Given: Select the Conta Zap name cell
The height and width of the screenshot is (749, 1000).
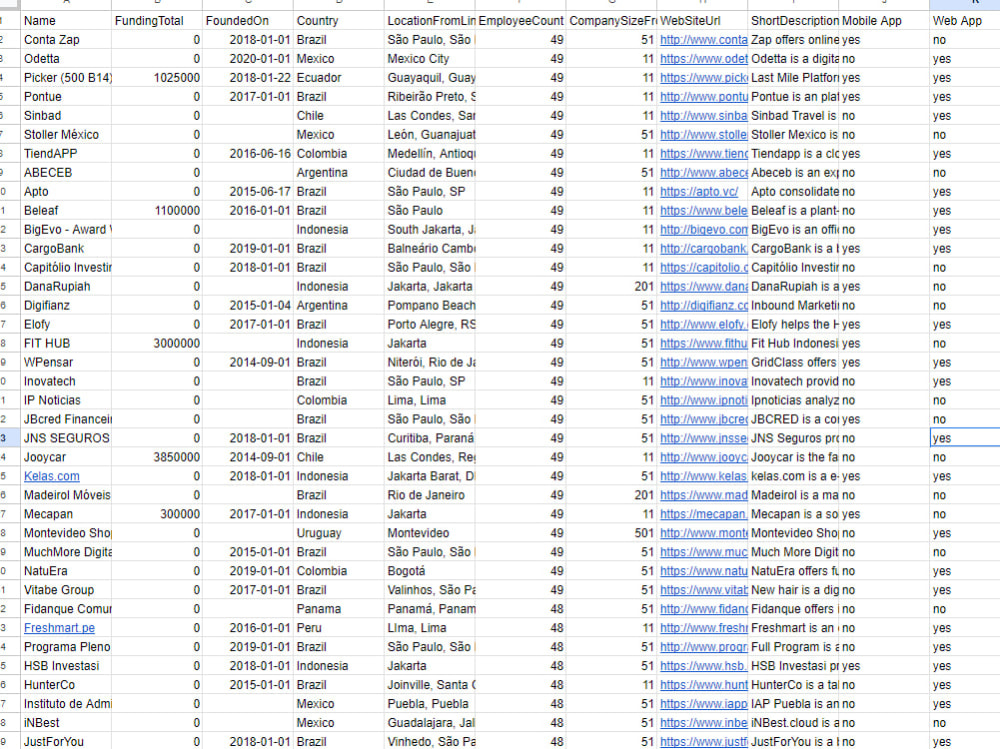Looking at the screenshot, I should pos(66,40).
